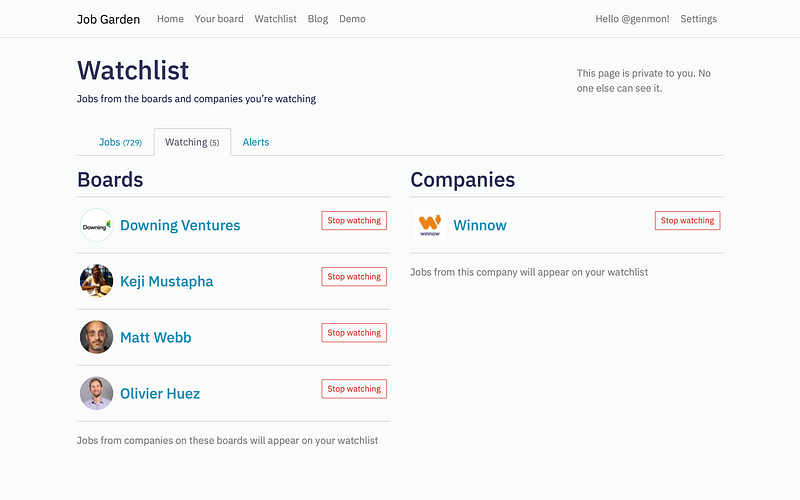Click the Job Garden brand title

(x=108, y=19)
